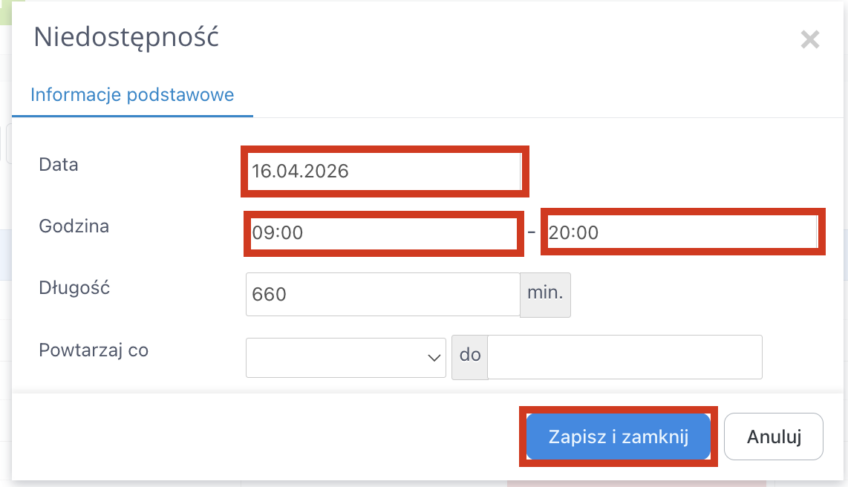Close the Niedostępność dialog with the X
The width and height of the screenshot is (848, 487).
[x=810, y=40]
